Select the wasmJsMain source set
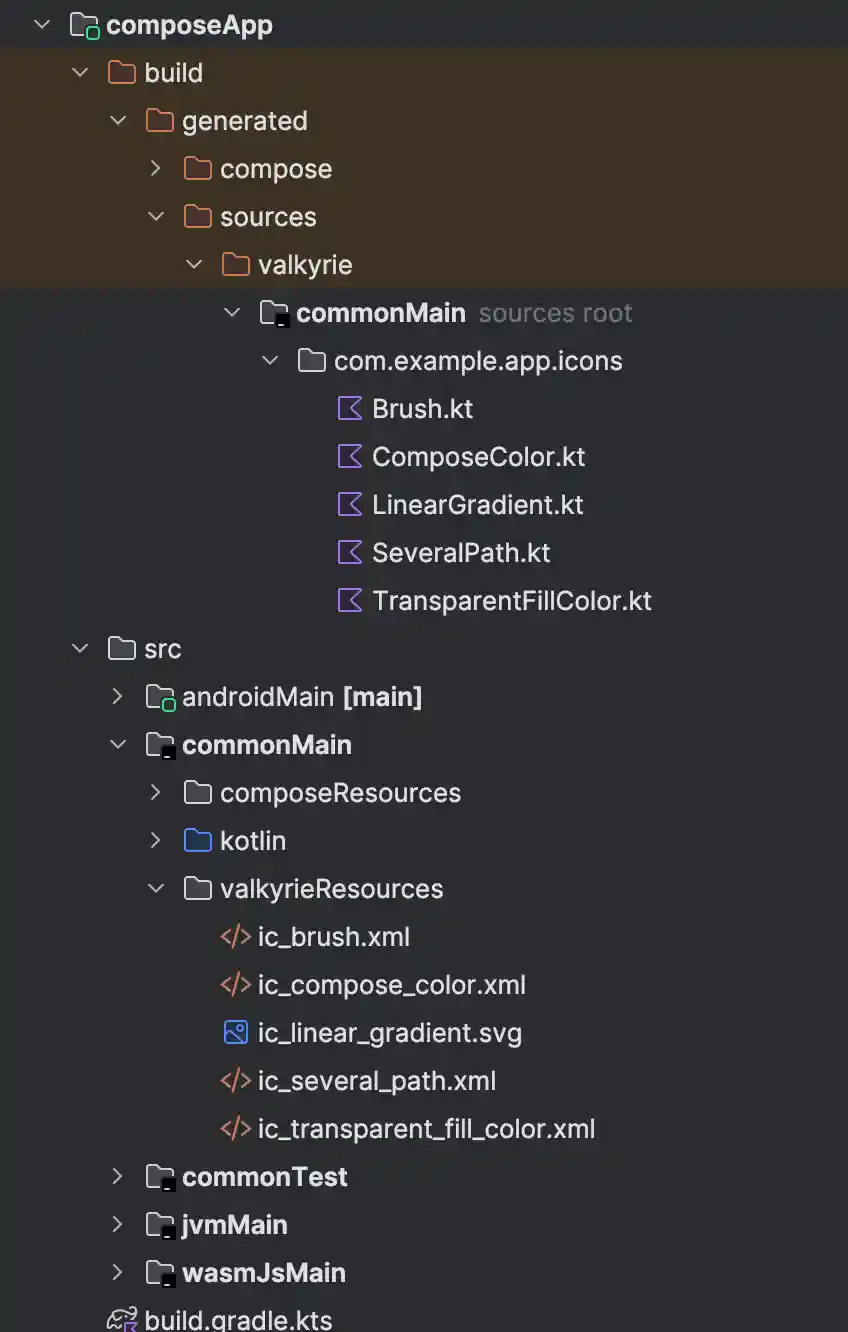 (263, 1273)
